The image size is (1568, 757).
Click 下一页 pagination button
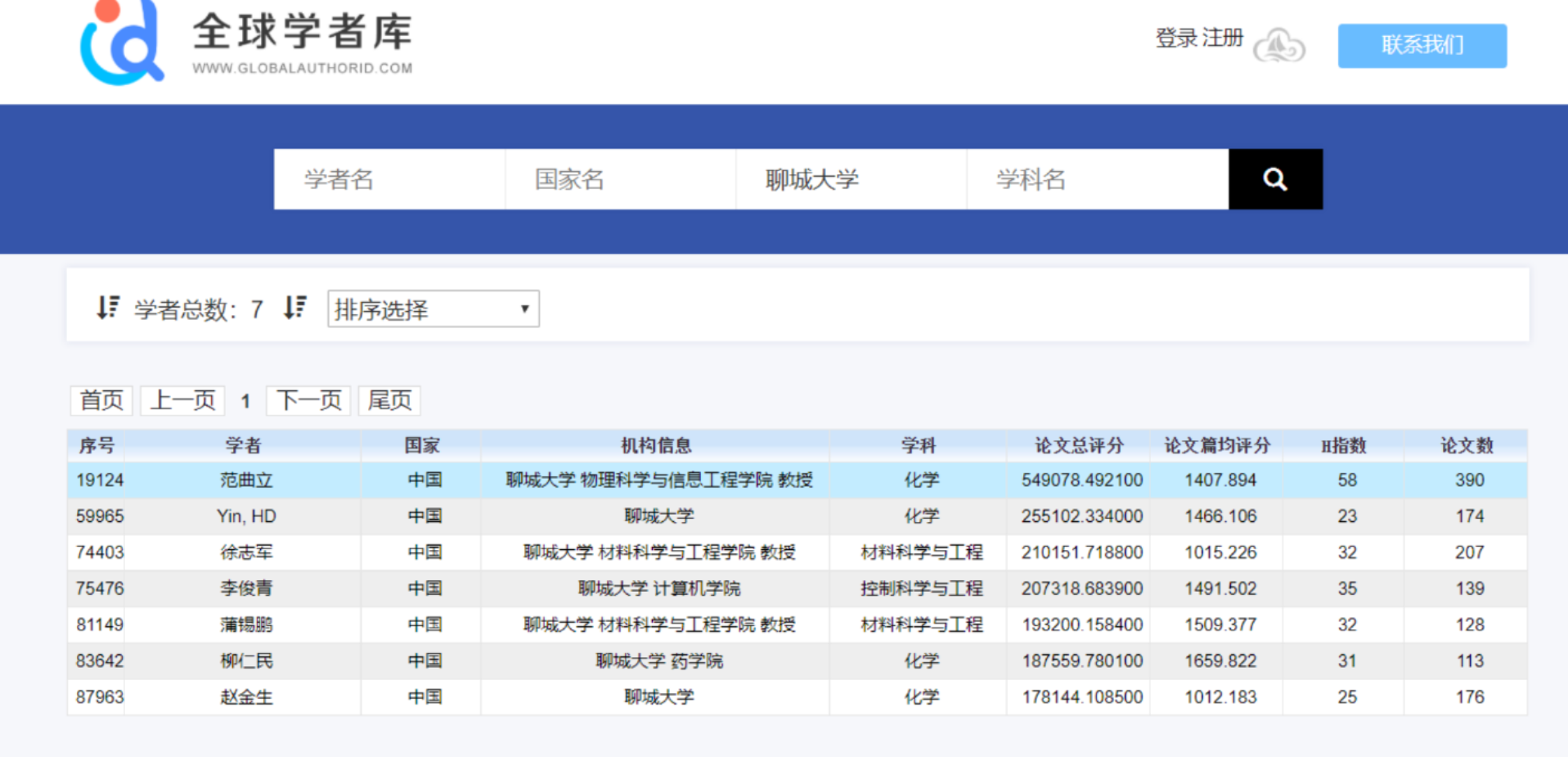tap(307, 400)
